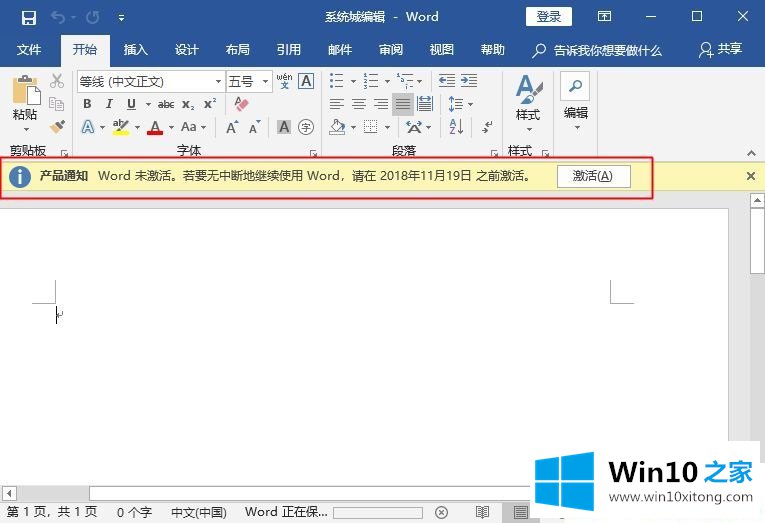Viewport: 765px width, 523px height.
Task: Open font color dropdown arrow
Action: tap(171, 127)
